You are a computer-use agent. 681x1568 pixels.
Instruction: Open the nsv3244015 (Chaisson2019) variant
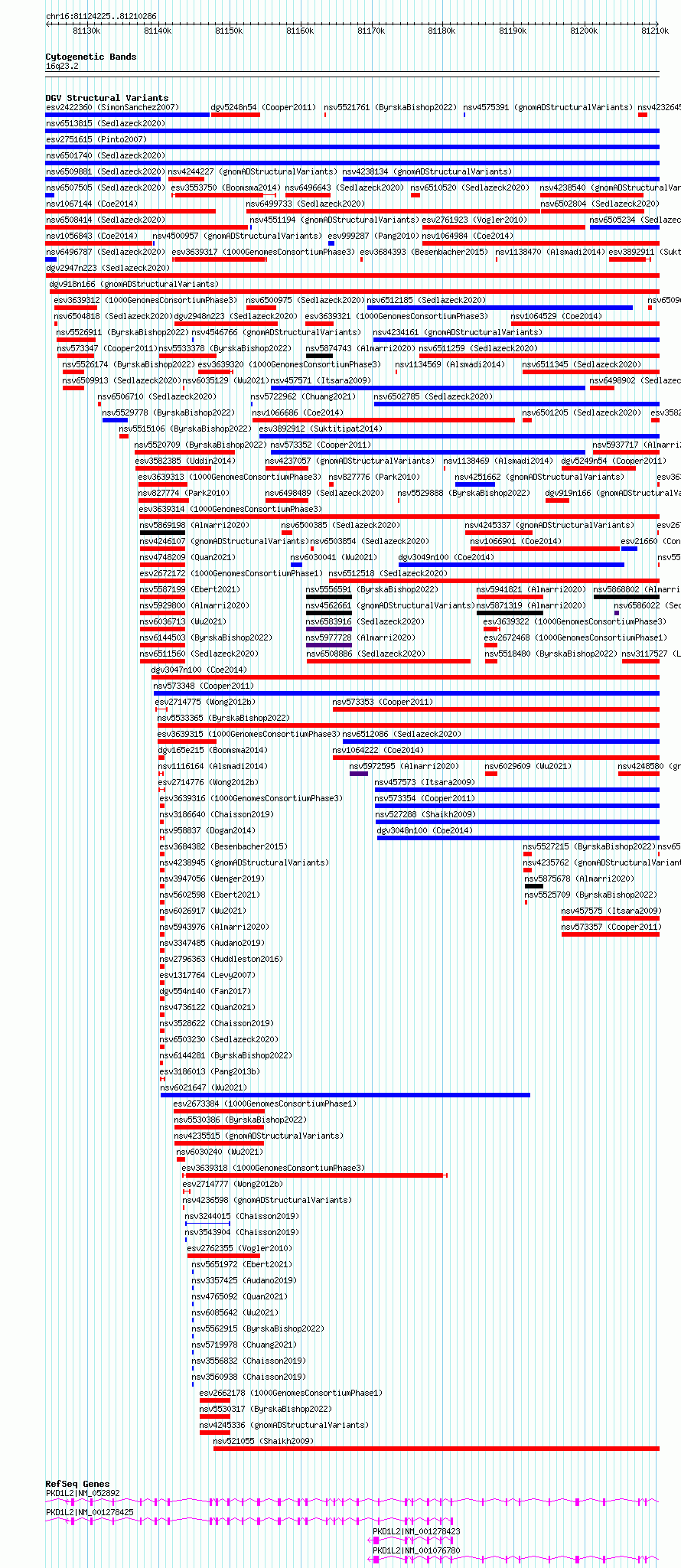242,1216
